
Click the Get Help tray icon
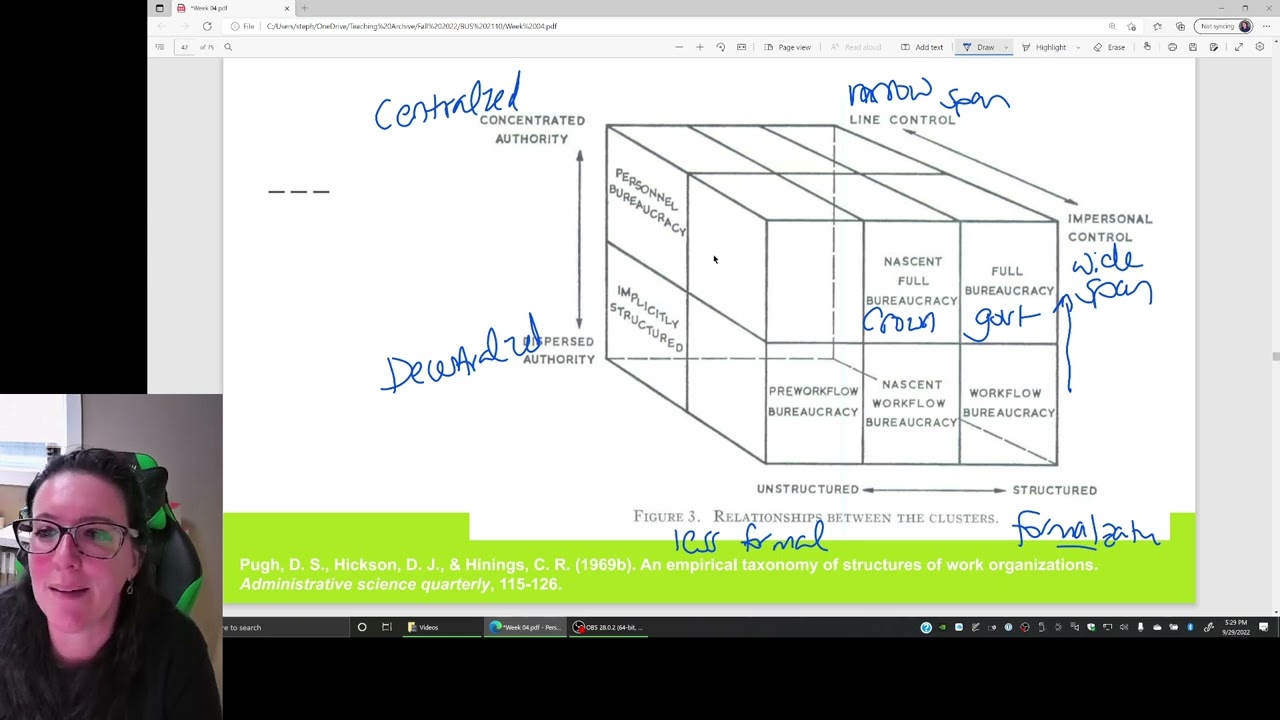pyautogui.click(x=926, y=627)
